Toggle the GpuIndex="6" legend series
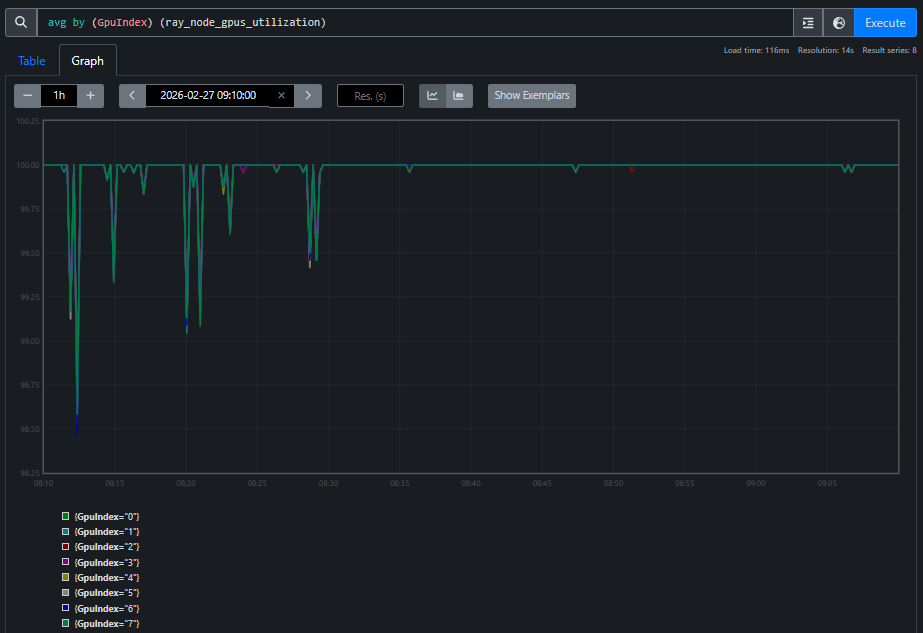The width and height of the screenshot is (923, 633). [x=108, y=608]
